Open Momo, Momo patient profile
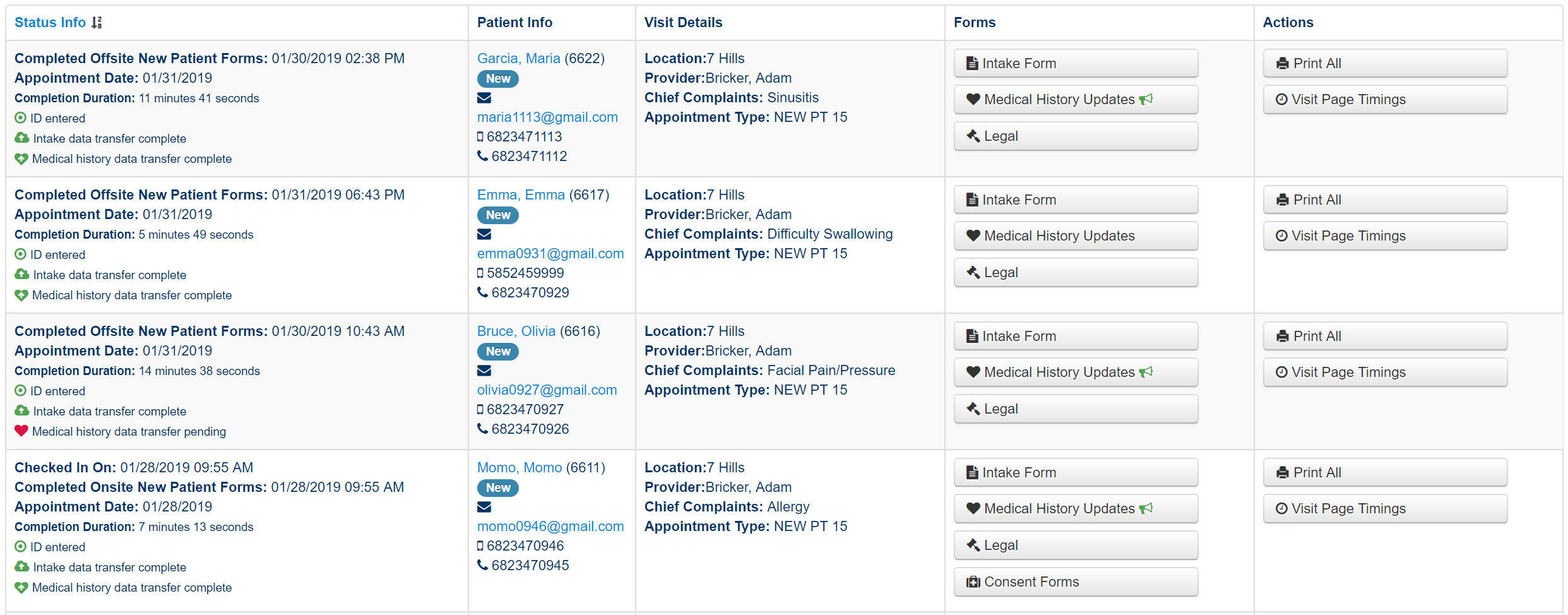The image size is (1568, 615). pos(519,467)
